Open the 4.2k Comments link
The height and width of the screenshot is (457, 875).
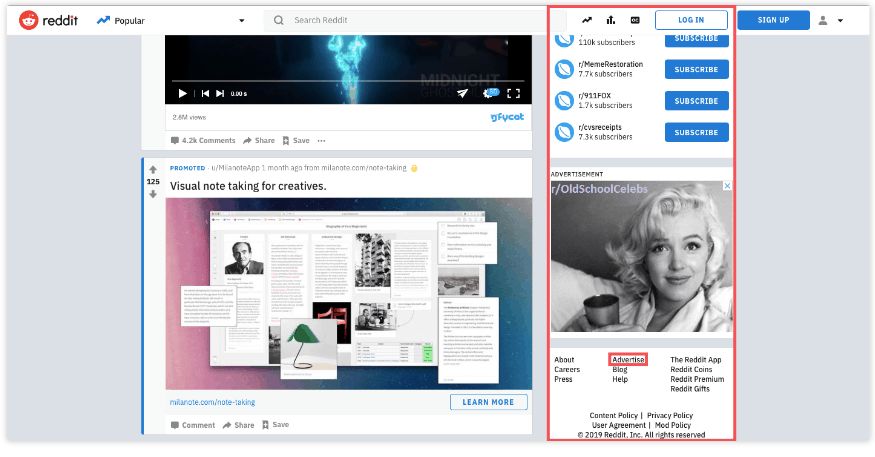203,141
